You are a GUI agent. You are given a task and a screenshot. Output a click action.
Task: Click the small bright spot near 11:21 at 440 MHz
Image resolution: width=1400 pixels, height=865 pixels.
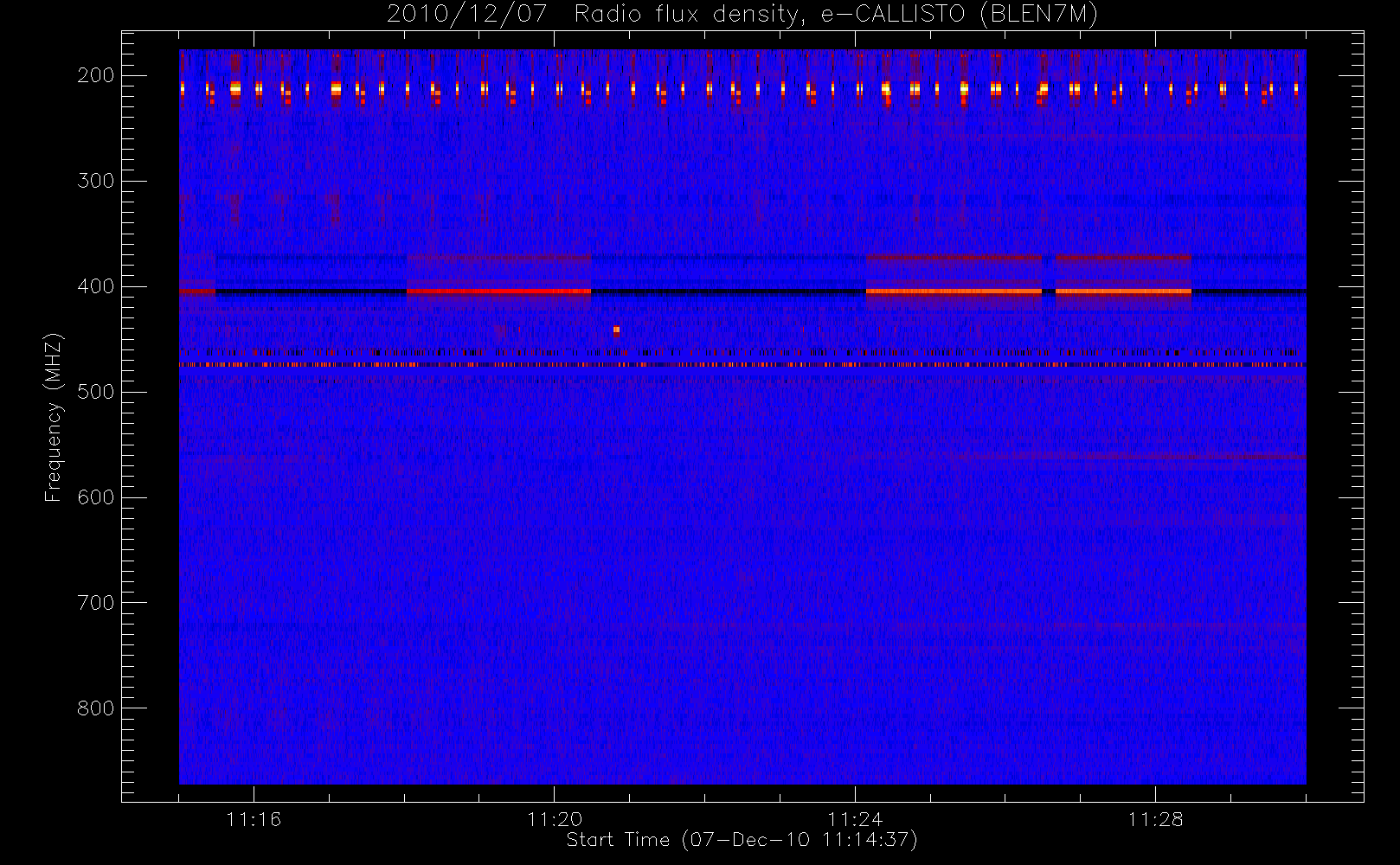tap(616, 330)
